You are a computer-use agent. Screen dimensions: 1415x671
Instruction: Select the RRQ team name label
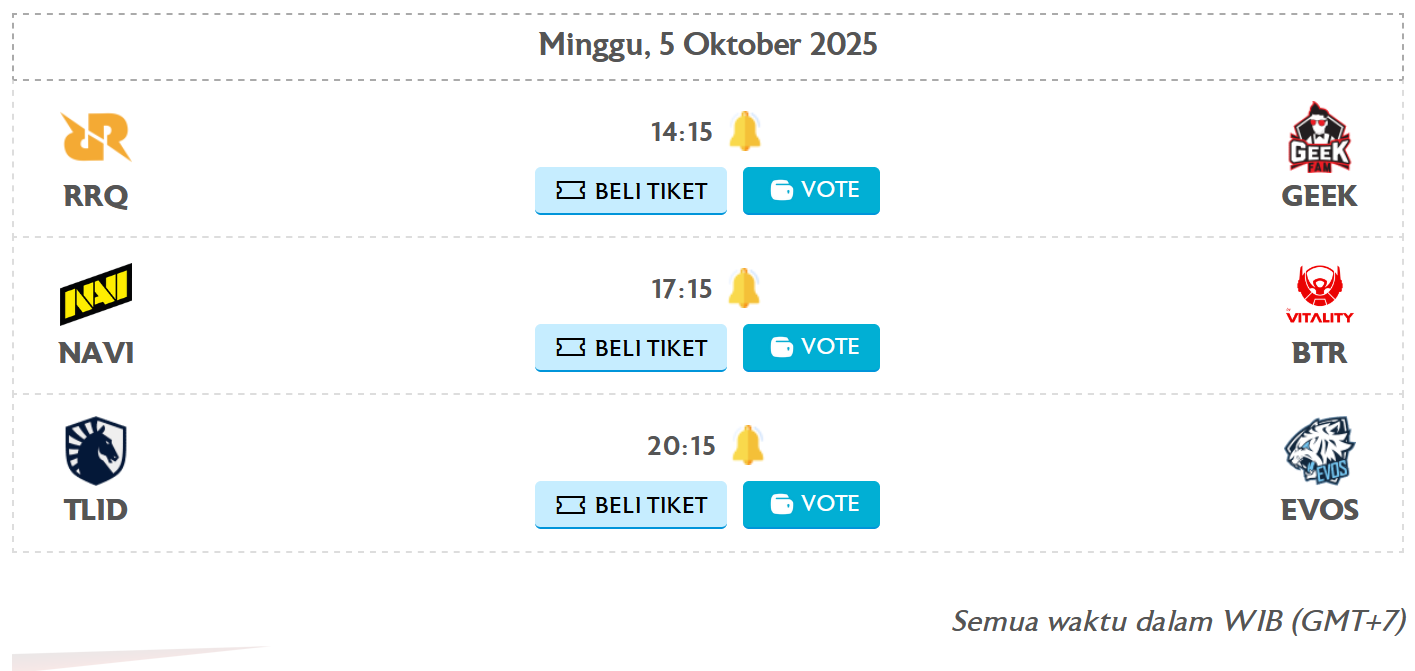(96, 196)
